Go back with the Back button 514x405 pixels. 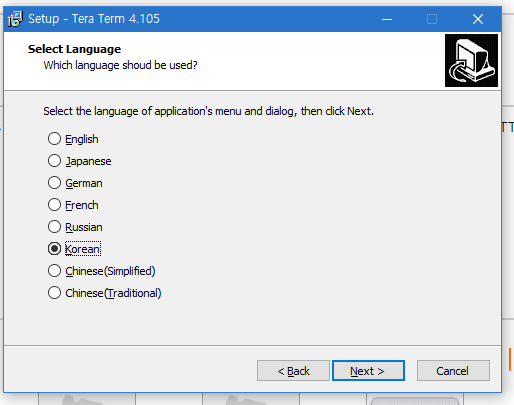click(293, 371)
